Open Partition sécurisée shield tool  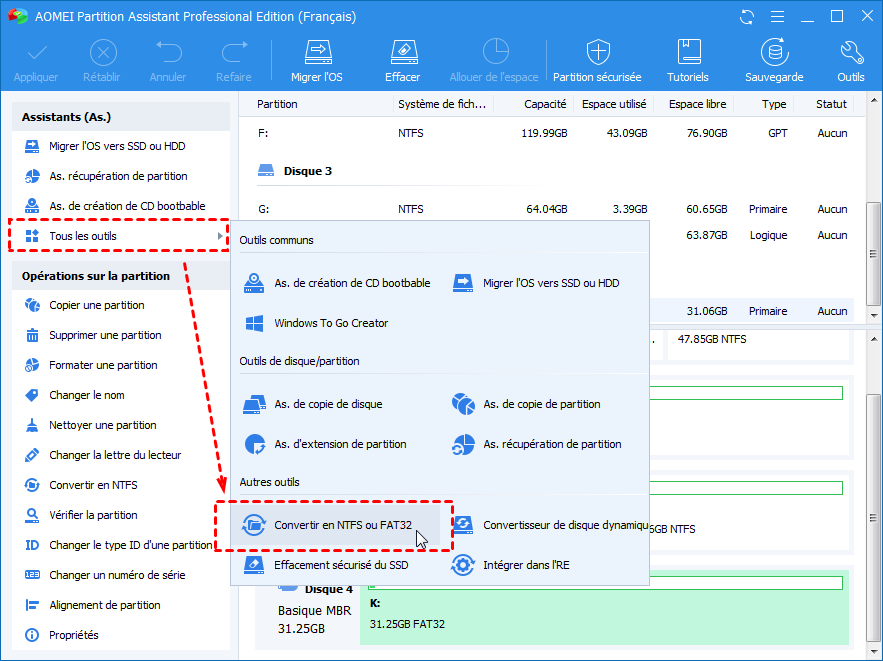[x=597, y=60]
